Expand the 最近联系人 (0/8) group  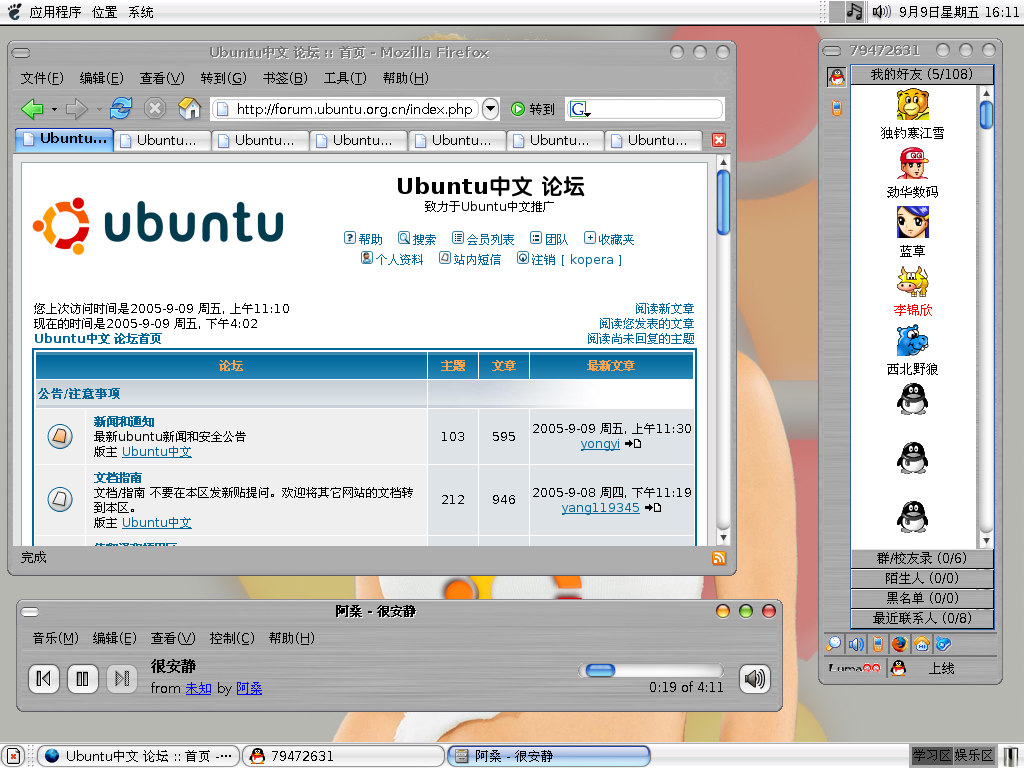[921, 618]
